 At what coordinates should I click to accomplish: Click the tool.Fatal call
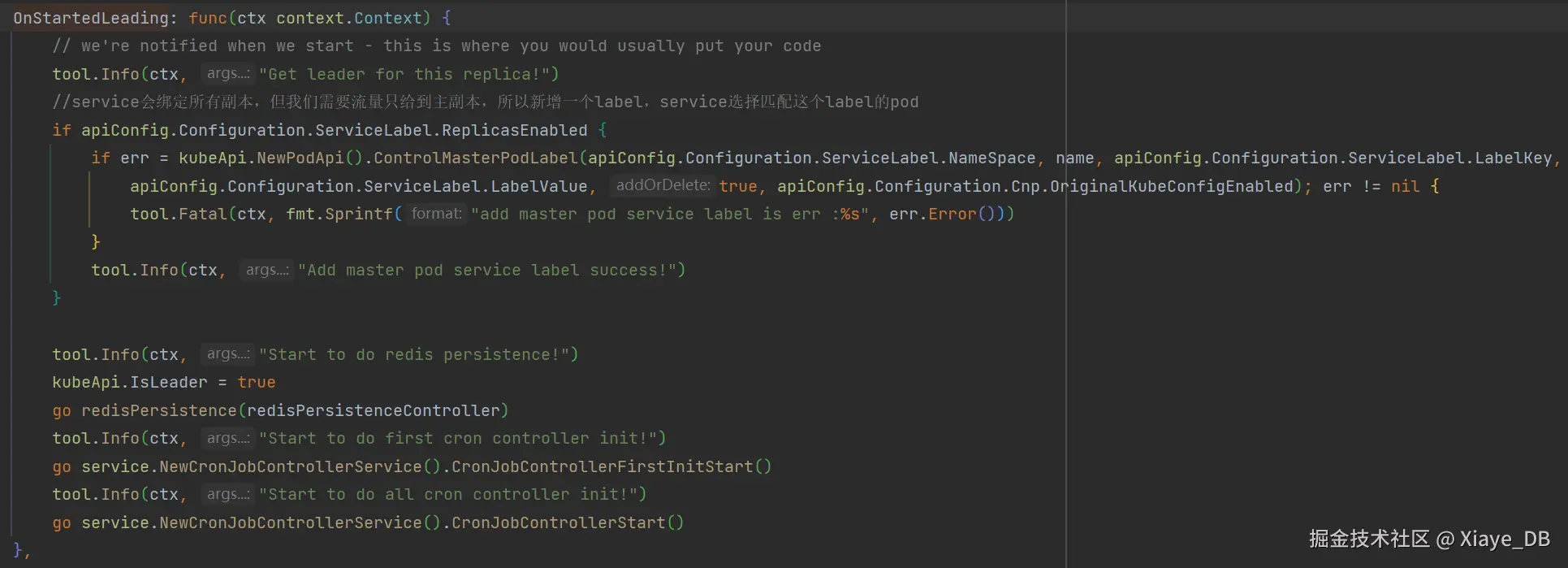[x=179, y=214]
